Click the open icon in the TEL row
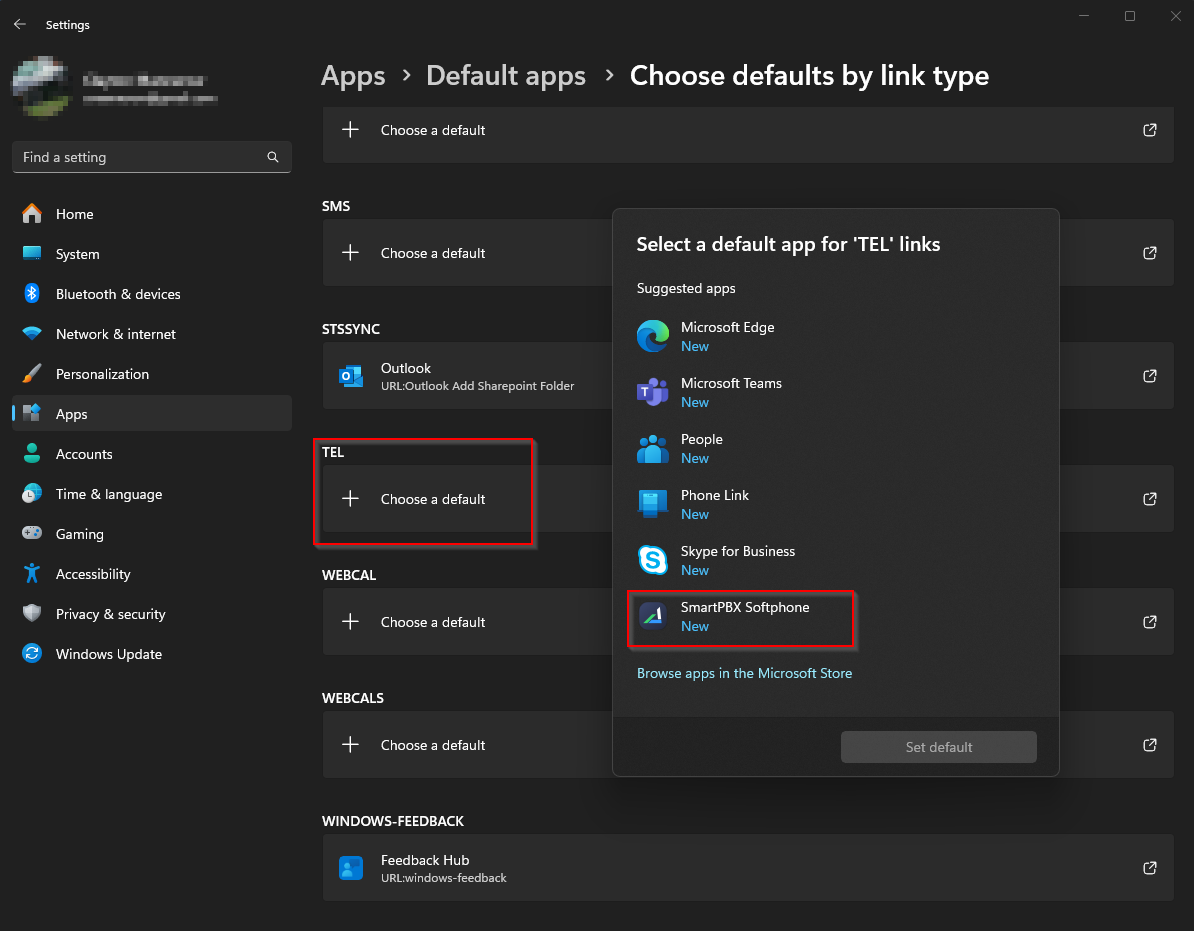Viewport: 1194px width, 931px height. pyautogui.click(x=1150, y=499)
